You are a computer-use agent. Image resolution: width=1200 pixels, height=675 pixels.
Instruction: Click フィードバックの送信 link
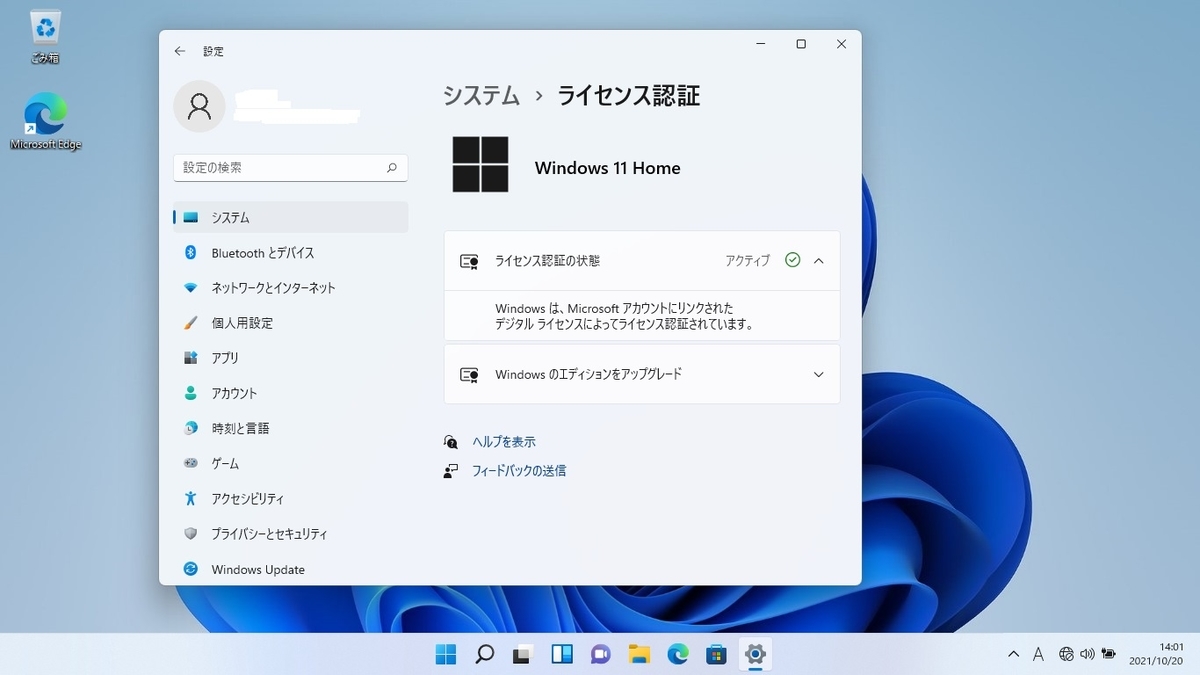pyautogui.click(x=519, y=470)
